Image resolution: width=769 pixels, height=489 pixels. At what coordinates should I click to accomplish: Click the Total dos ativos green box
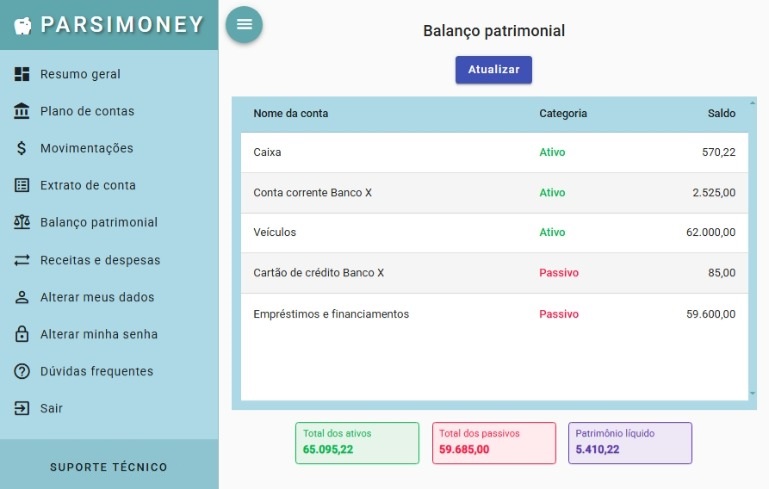coord(357,442)
